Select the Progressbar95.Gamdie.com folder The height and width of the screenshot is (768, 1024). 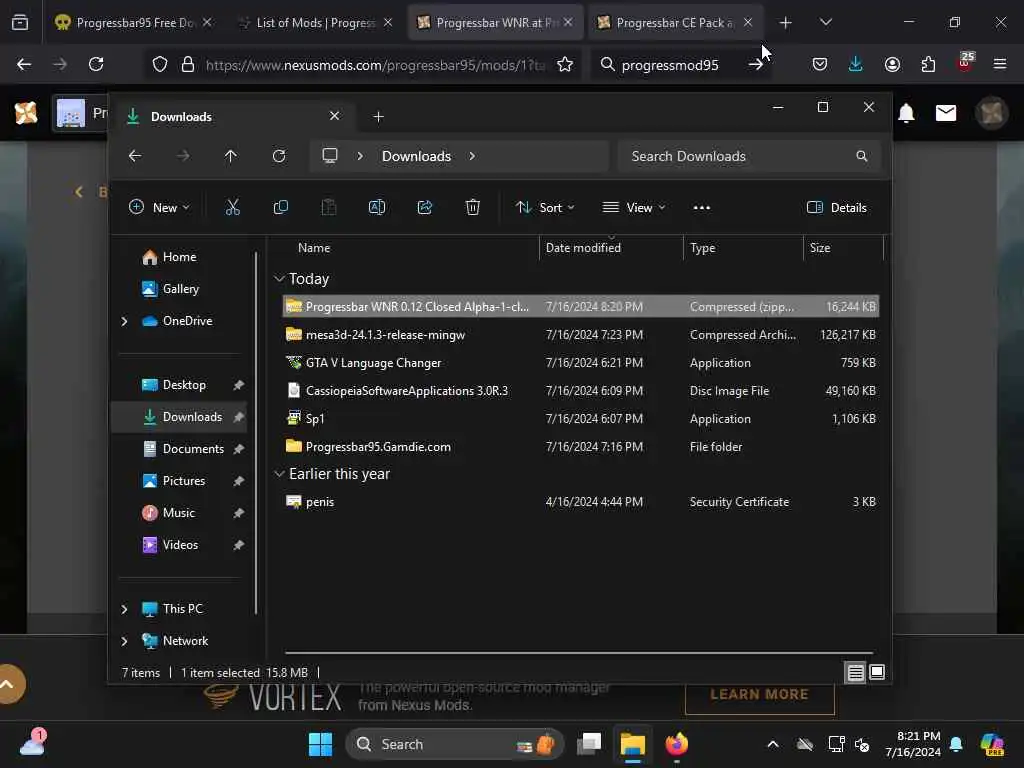click(x=581, y=447)
